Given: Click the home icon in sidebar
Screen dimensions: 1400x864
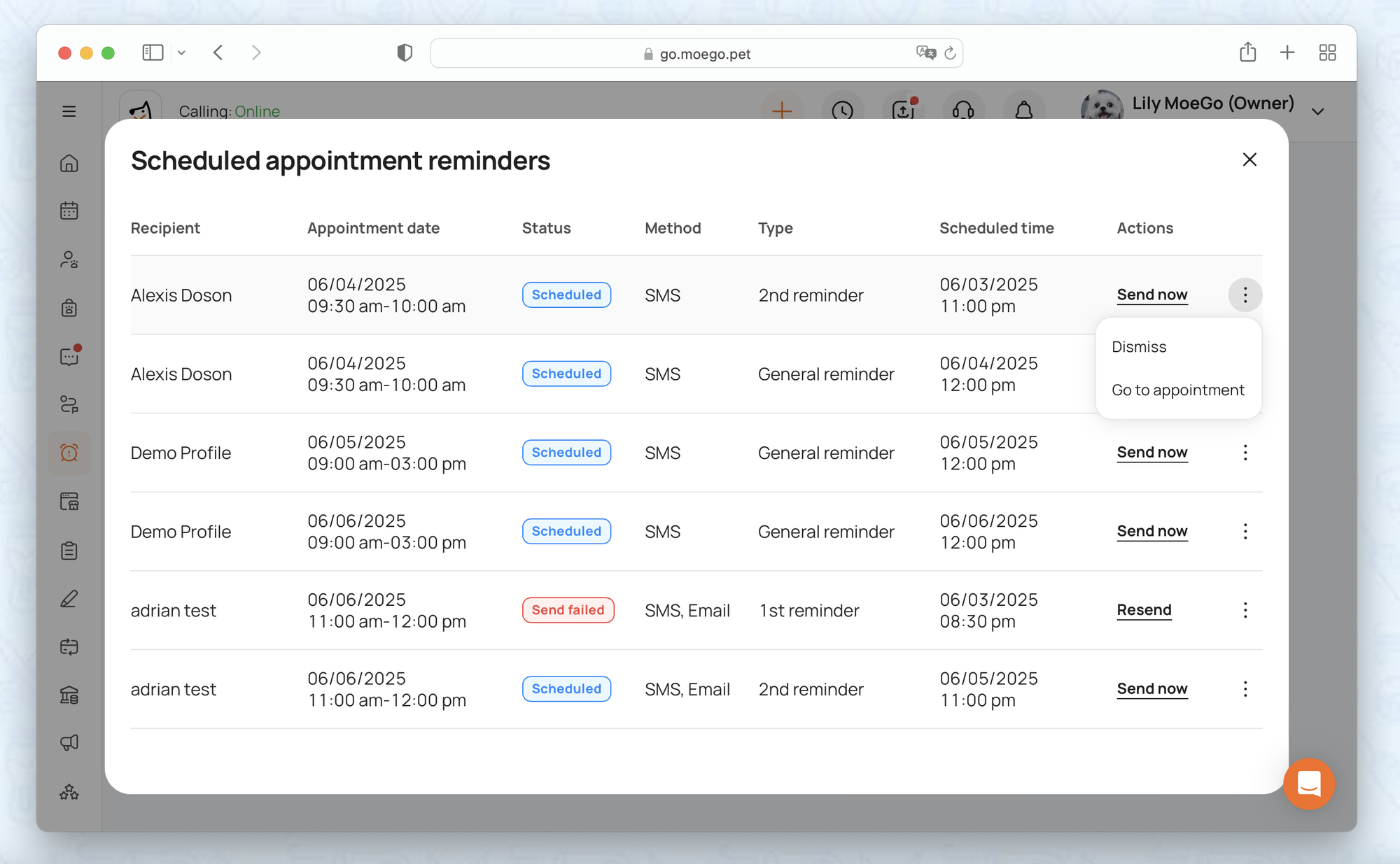Looking at the screenshot, I should [x=69, y=163].
